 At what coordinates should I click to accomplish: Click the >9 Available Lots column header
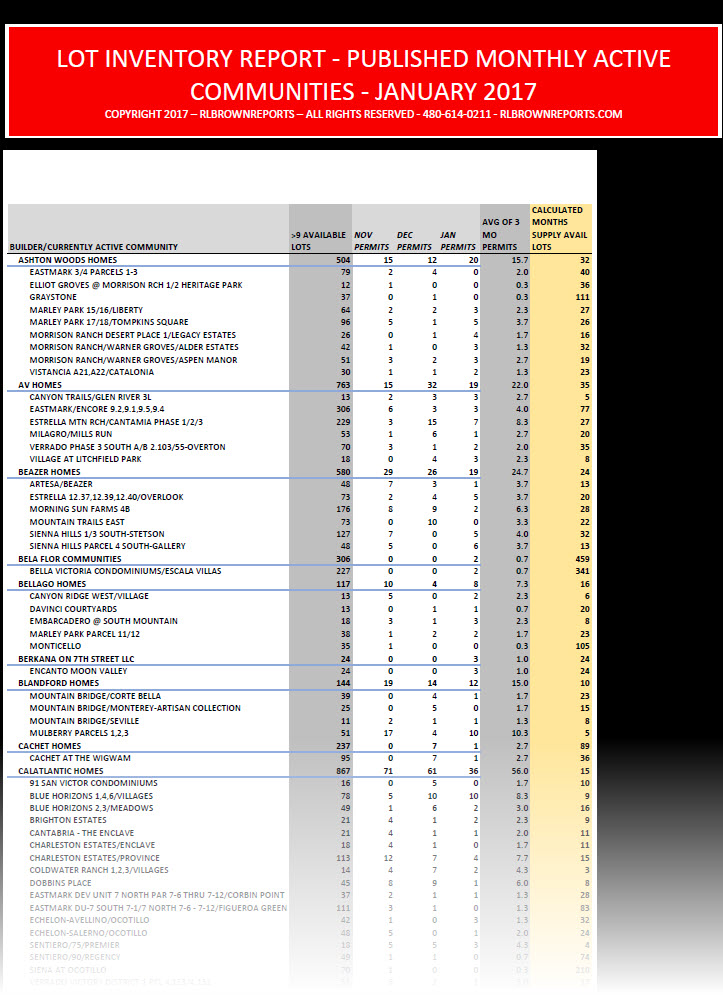click(x=318, y=240)
